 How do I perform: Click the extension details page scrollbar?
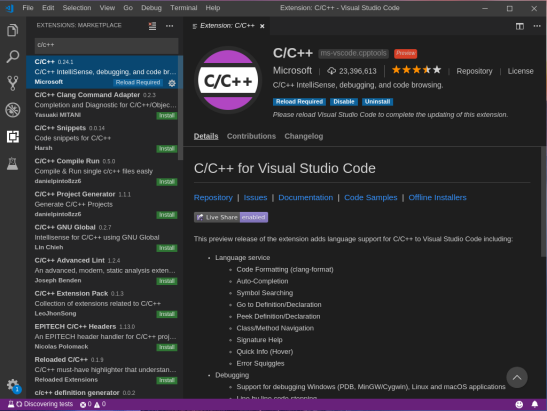[544, 201]
